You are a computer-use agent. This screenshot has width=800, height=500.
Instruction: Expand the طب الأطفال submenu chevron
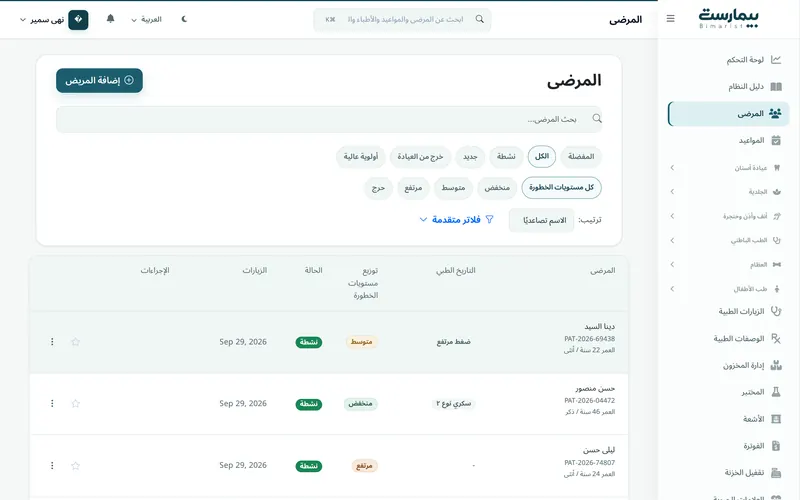point(672,289)
